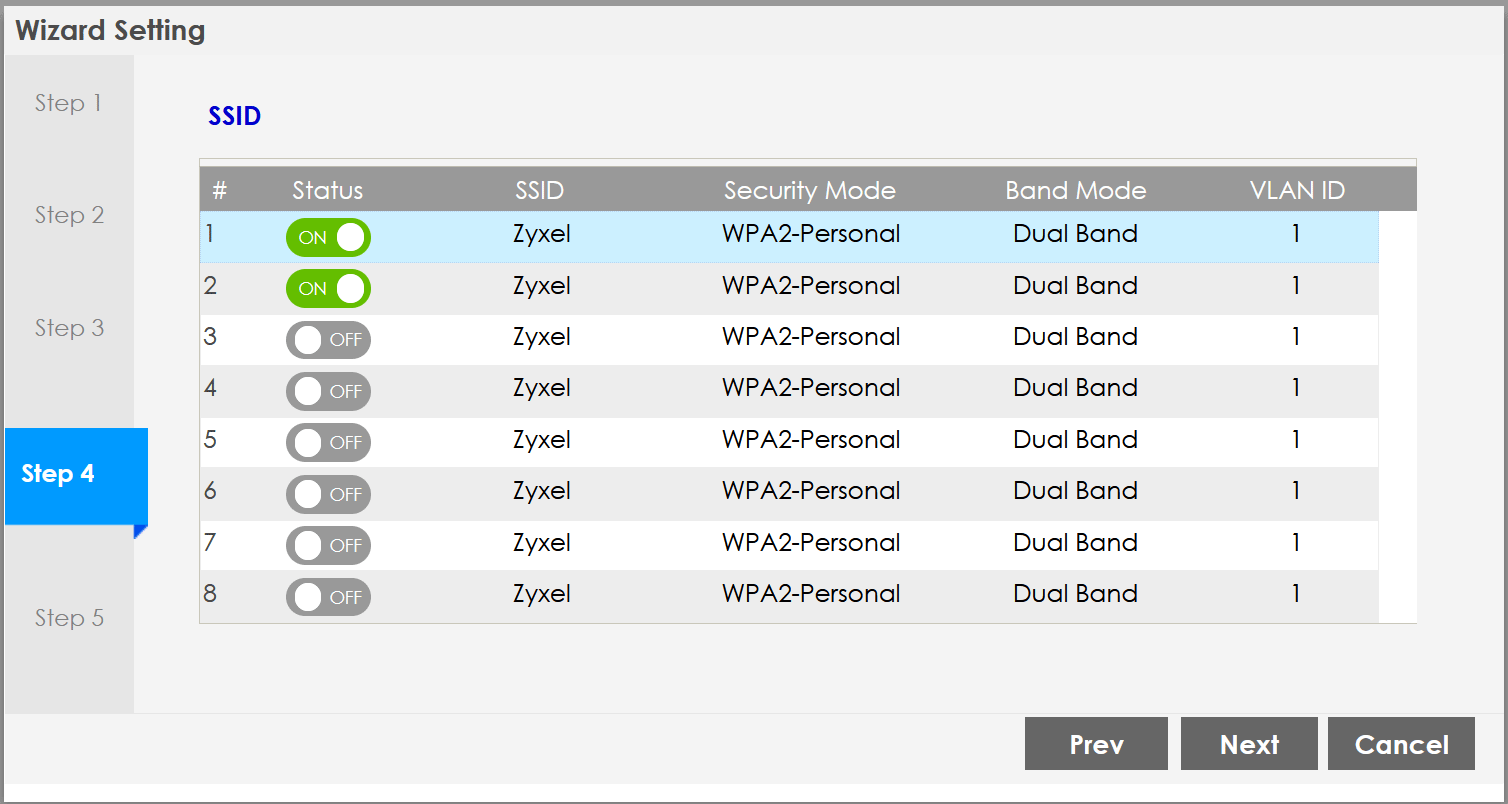This screenshot has height=804, width=1508.
Task: Cancel the wizard setup
Action: click(1401, 744)
